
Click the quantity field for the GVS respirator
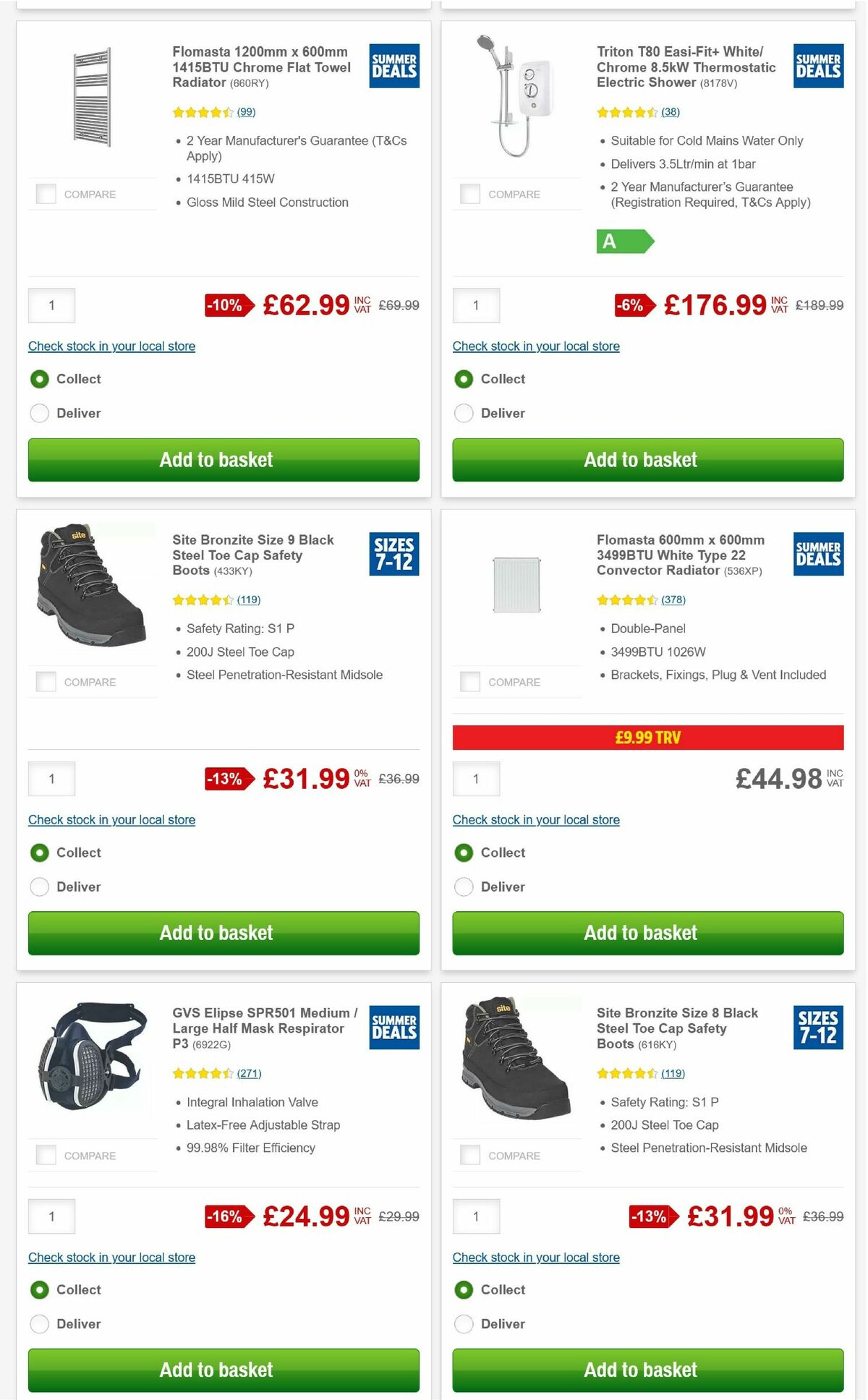51,1216
